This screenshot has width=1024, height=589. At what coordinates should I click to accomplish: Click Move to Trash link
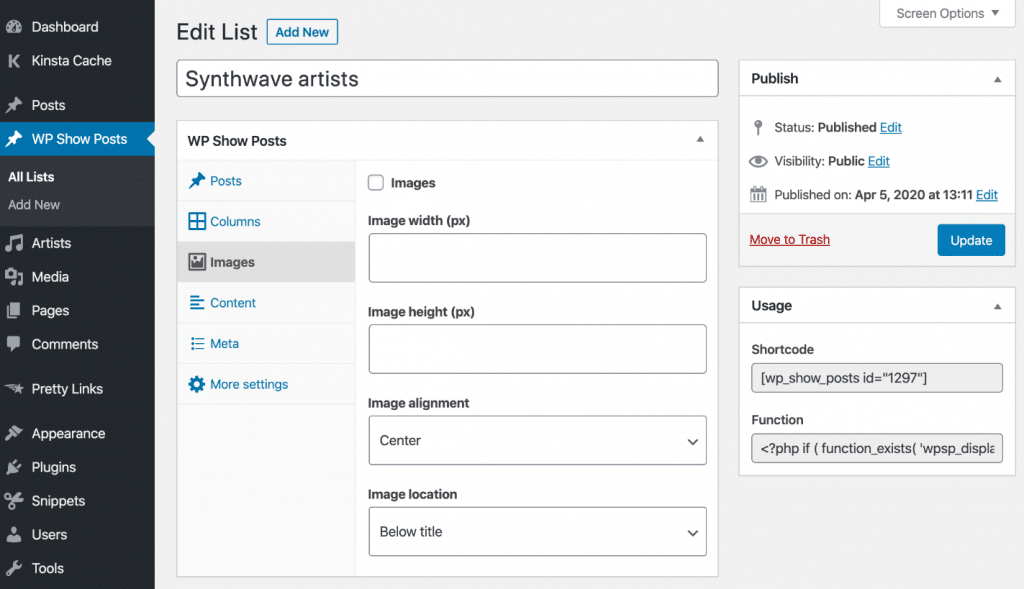click(789, 240)
